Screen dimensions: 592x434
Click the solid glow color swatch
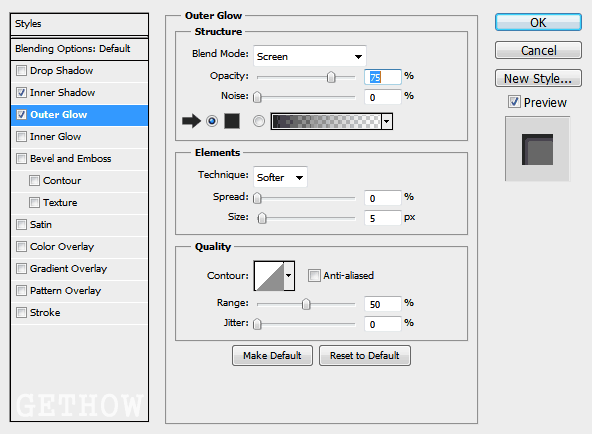[x=232, y=121]
